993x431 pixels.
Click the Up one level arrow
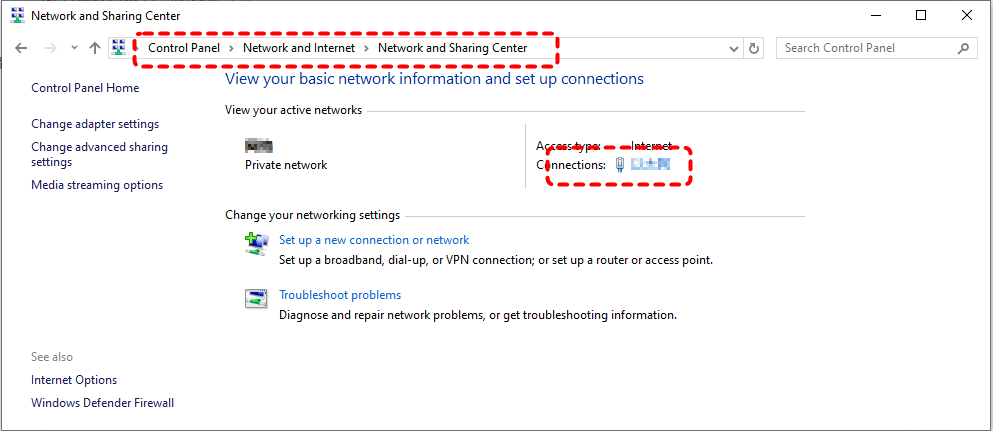[x=95, y=48]
